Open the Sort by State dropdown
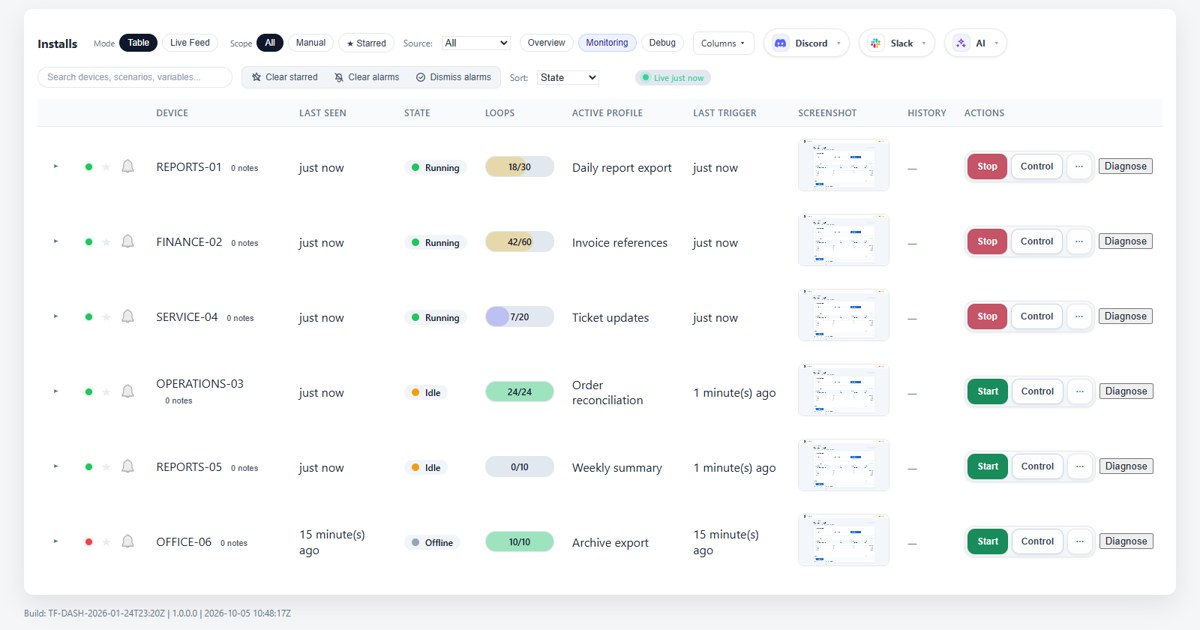1200x630 pixels. [x=568, y=77]
